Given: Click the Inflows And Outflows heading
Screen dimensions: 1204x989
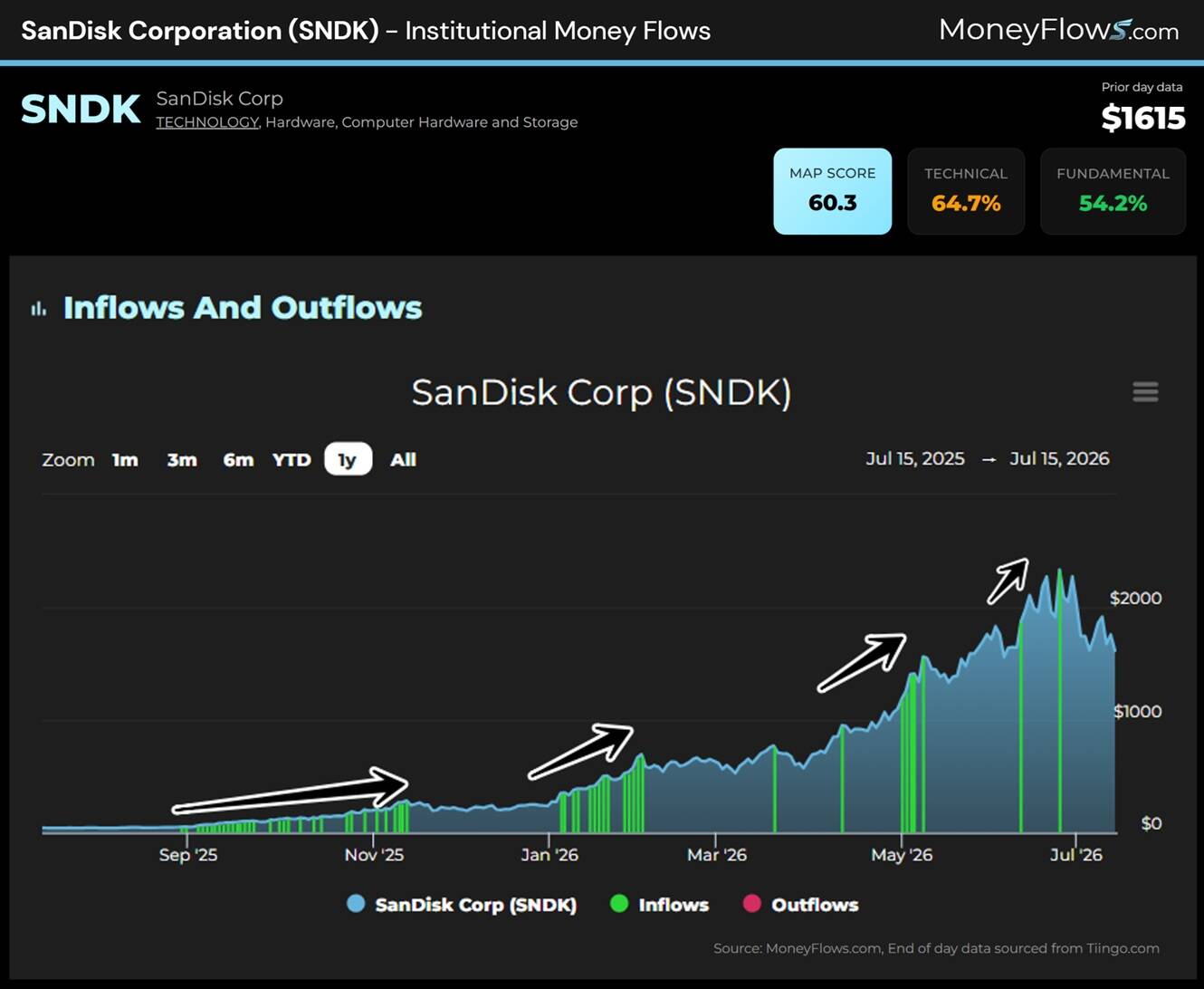Looking at the screenshot, I should (x=243, y=308).
